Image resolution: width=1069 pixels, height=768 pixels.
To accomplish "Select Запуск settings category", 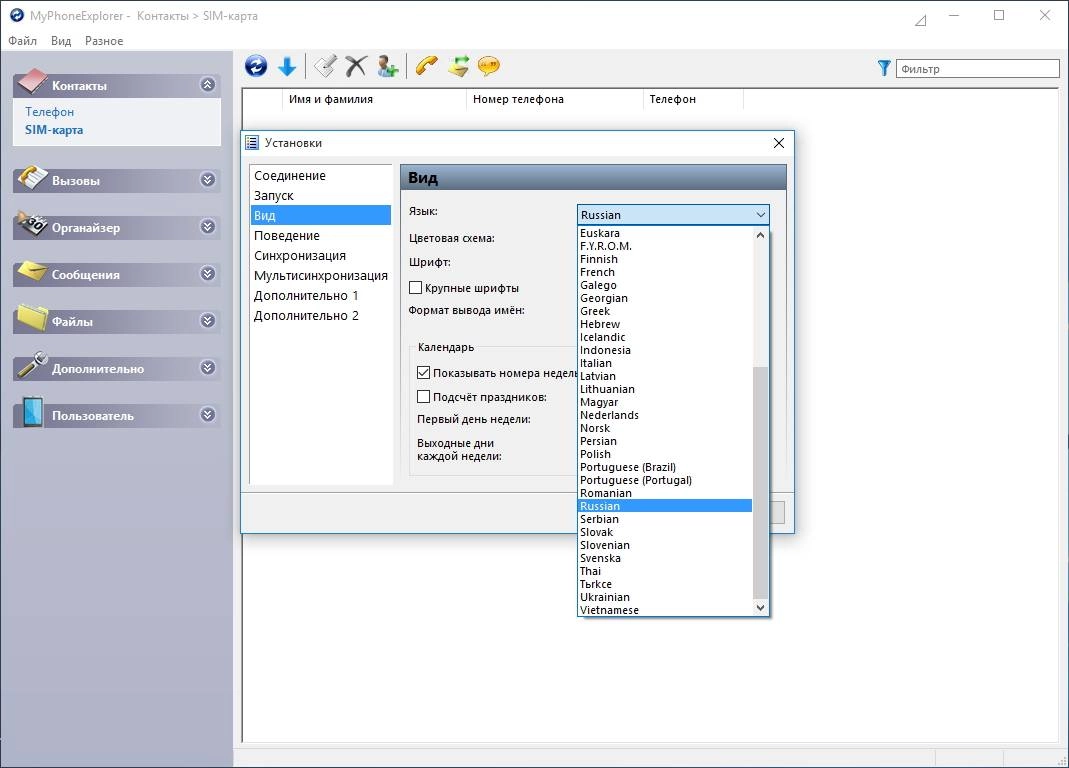I will pyautogui.click(x=321, y=195).
